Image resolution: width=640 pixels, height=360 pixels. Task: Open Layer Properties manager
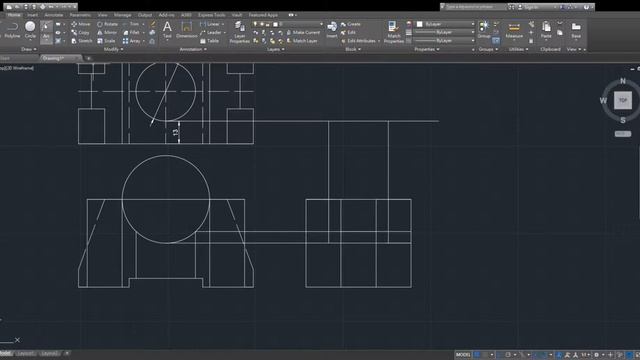(240, 33)
